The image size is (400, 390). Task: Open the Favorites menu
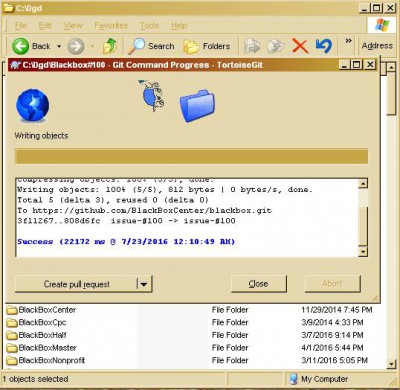(111, 26)
